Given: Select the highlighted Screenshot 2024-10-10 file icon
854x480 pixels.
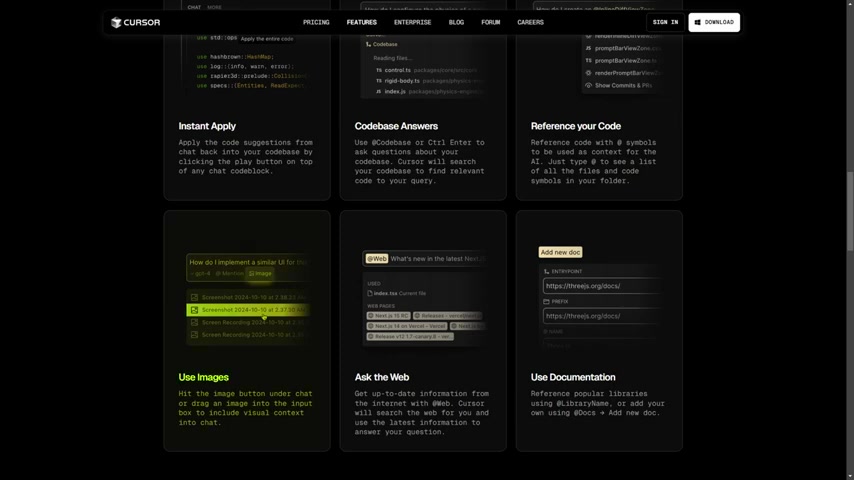Looking at the screenshot, I should (x=194, y=310).
